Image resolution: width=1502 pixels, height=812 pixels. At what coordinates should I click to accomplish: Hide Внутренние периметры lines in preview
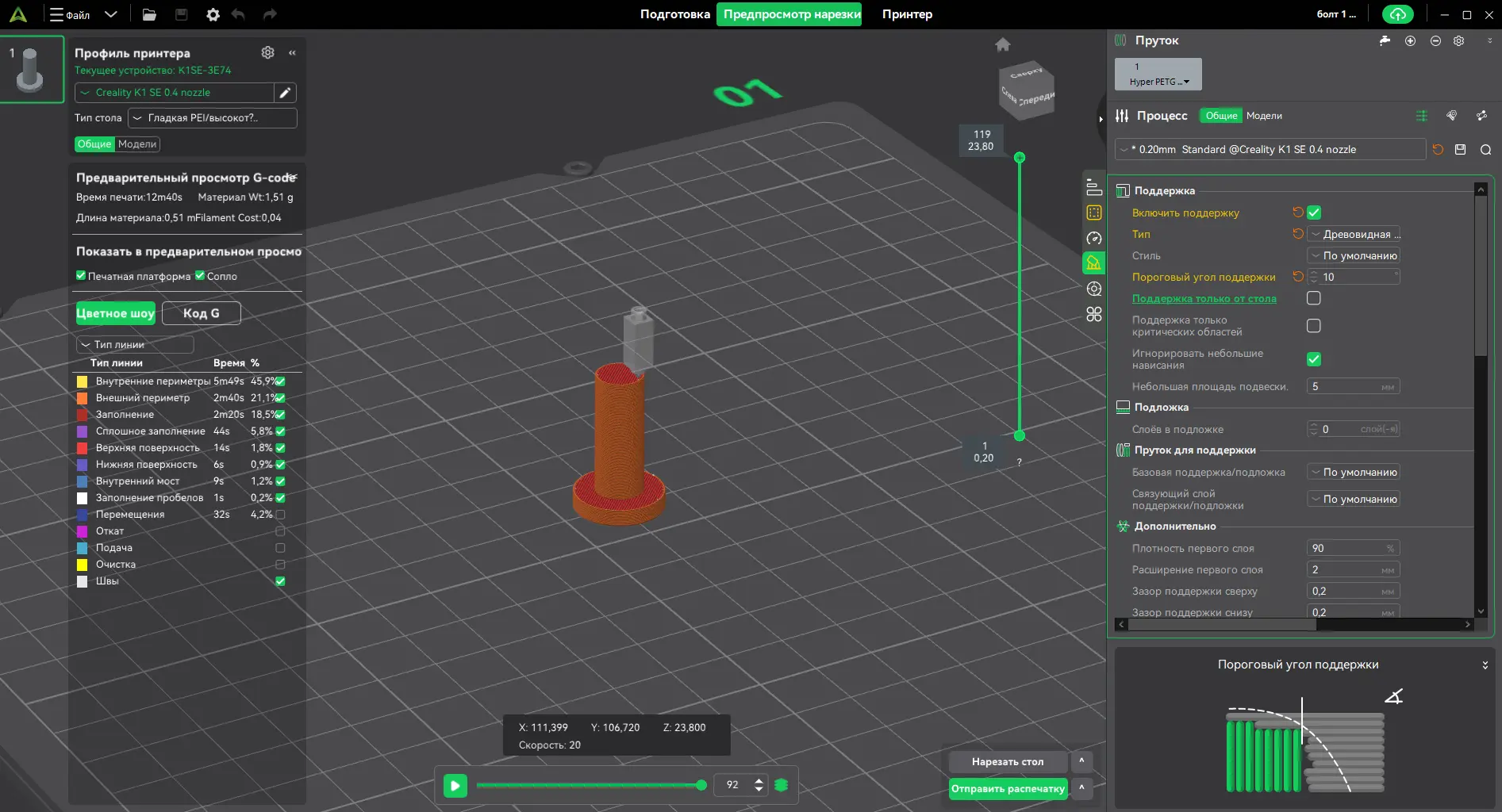280,381
